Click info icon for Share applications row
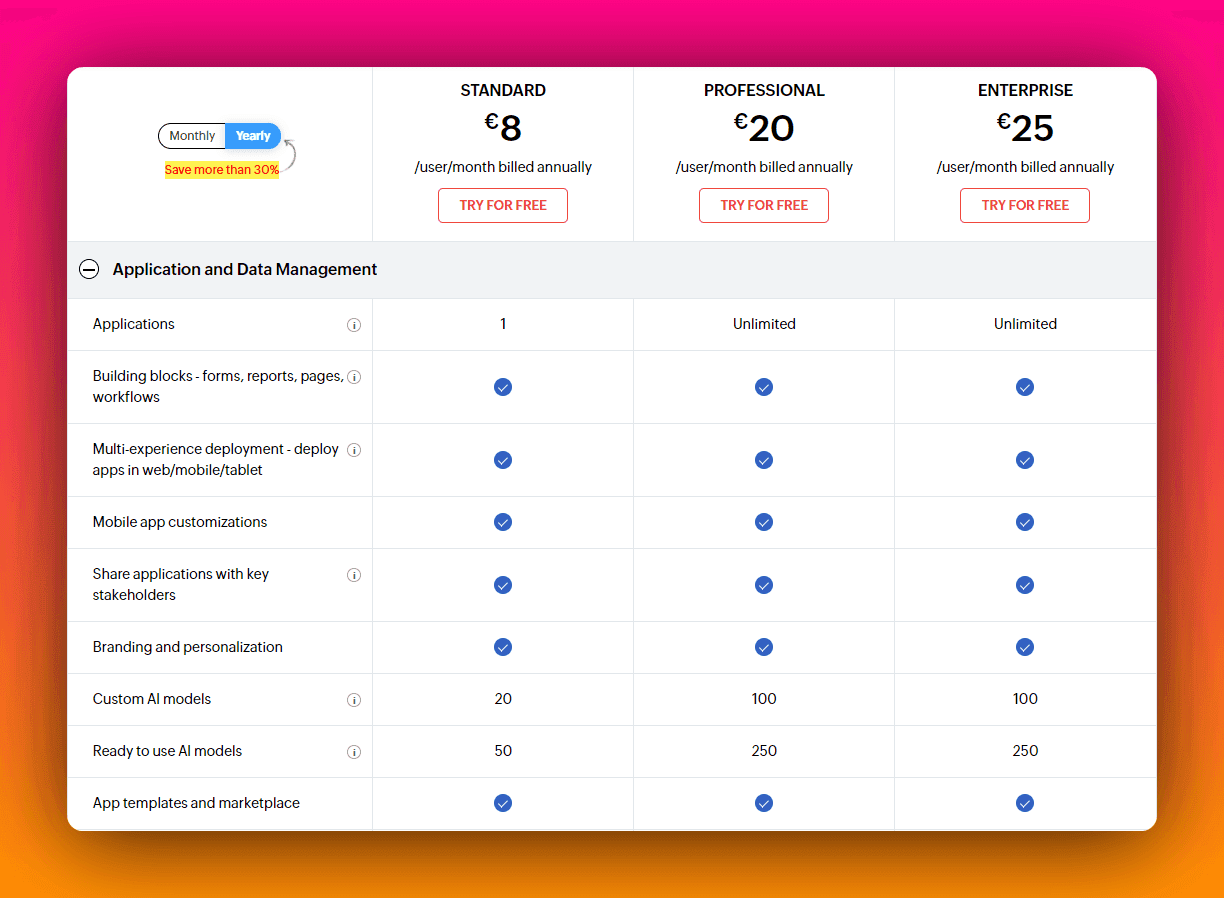Screen dimensions: 1224x898 pos(353,575)
